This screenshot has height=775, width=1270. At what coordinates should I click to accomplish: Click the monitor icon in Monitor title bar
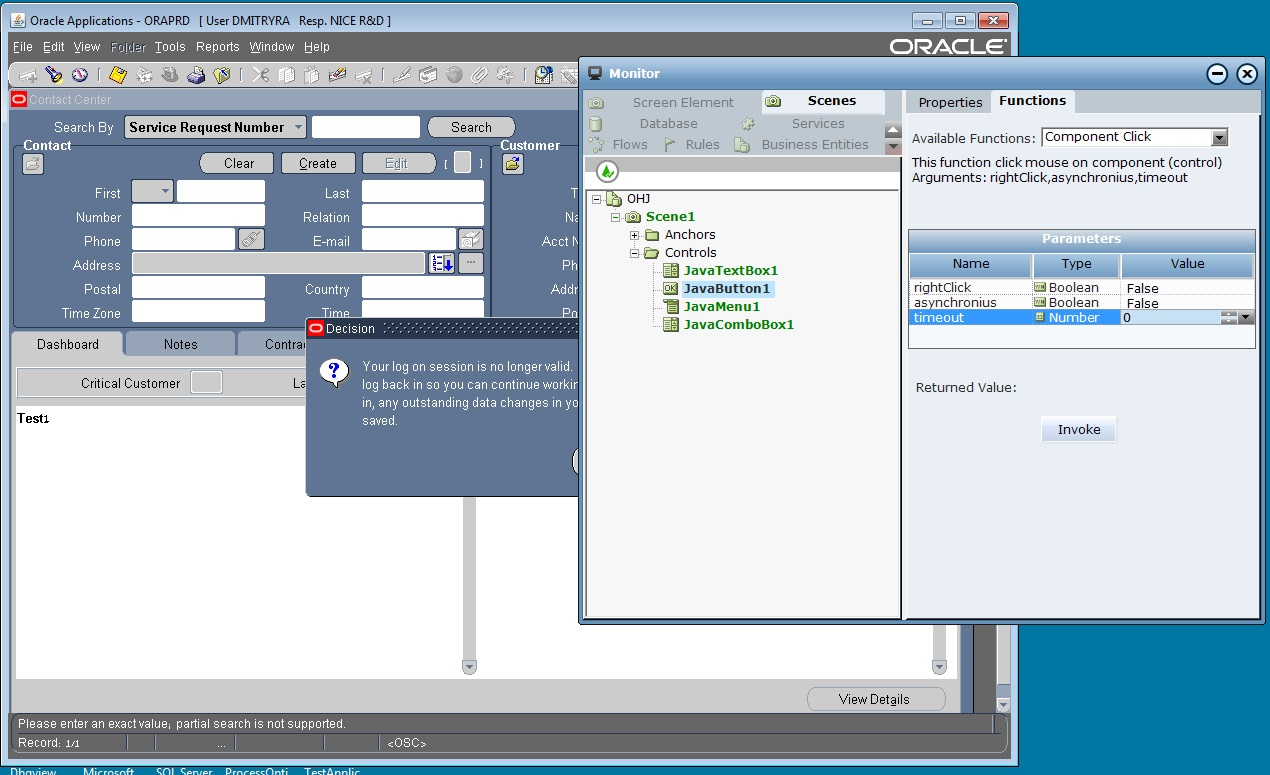tap(595, 73)
